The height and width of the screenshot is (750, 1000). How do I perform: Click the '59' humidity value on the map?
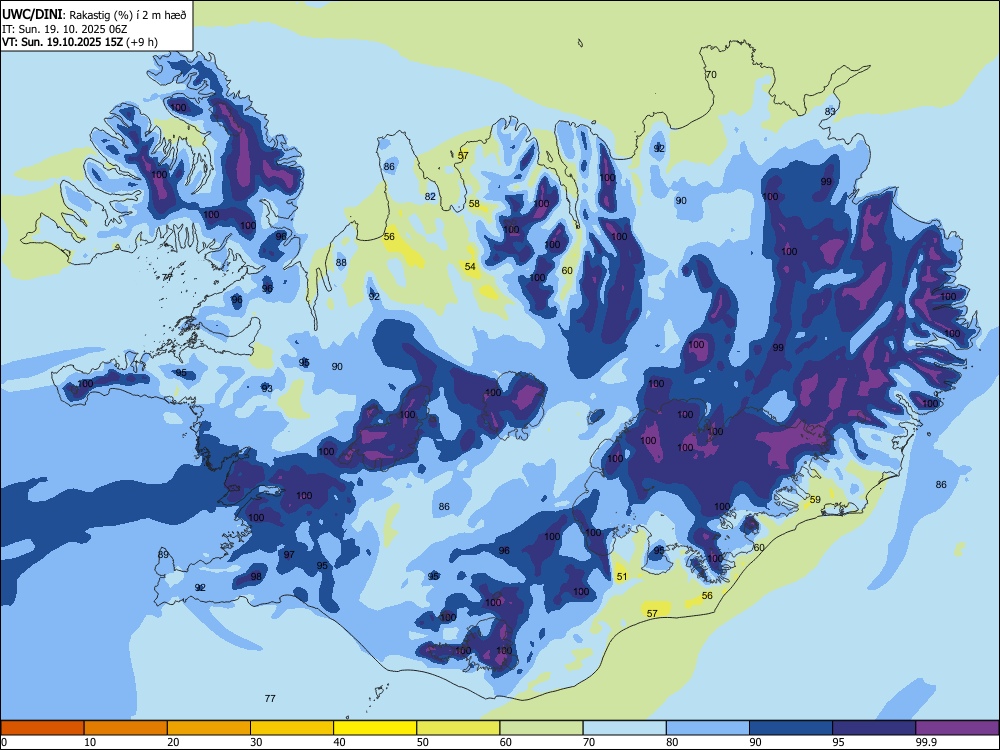[815, 499]
